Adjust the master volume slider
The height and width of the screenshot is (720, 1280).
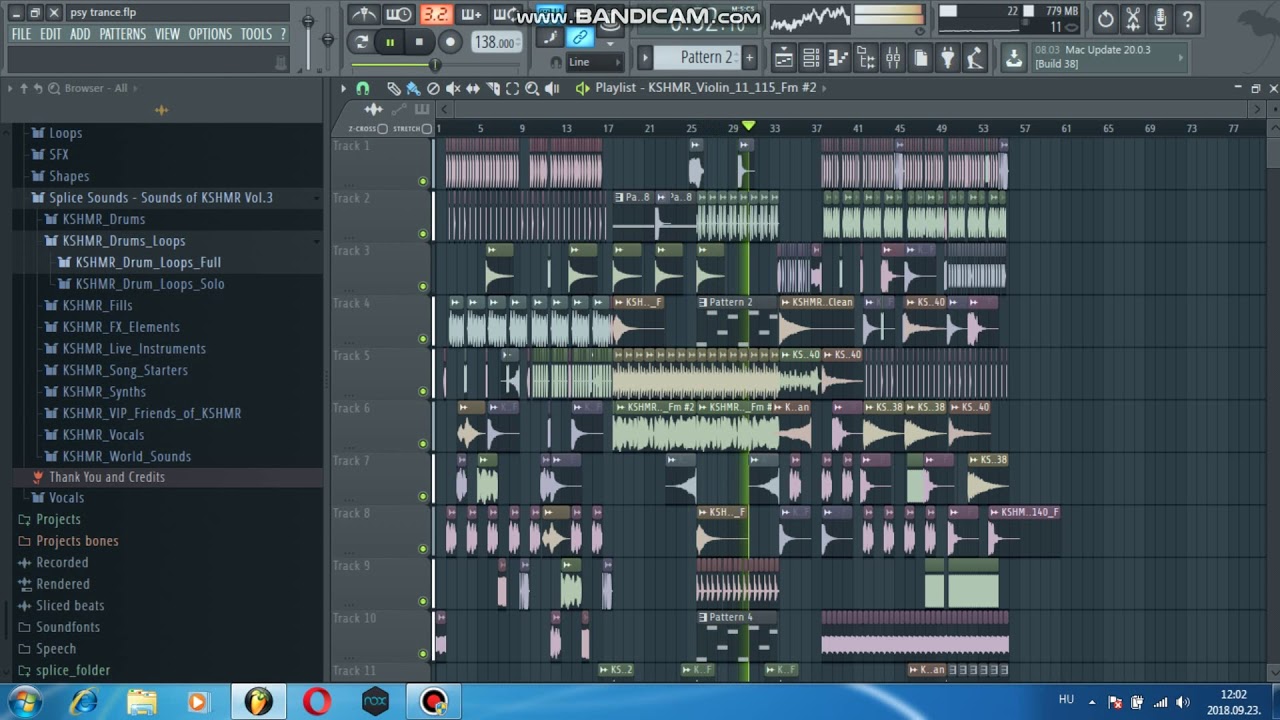point(308,22)
